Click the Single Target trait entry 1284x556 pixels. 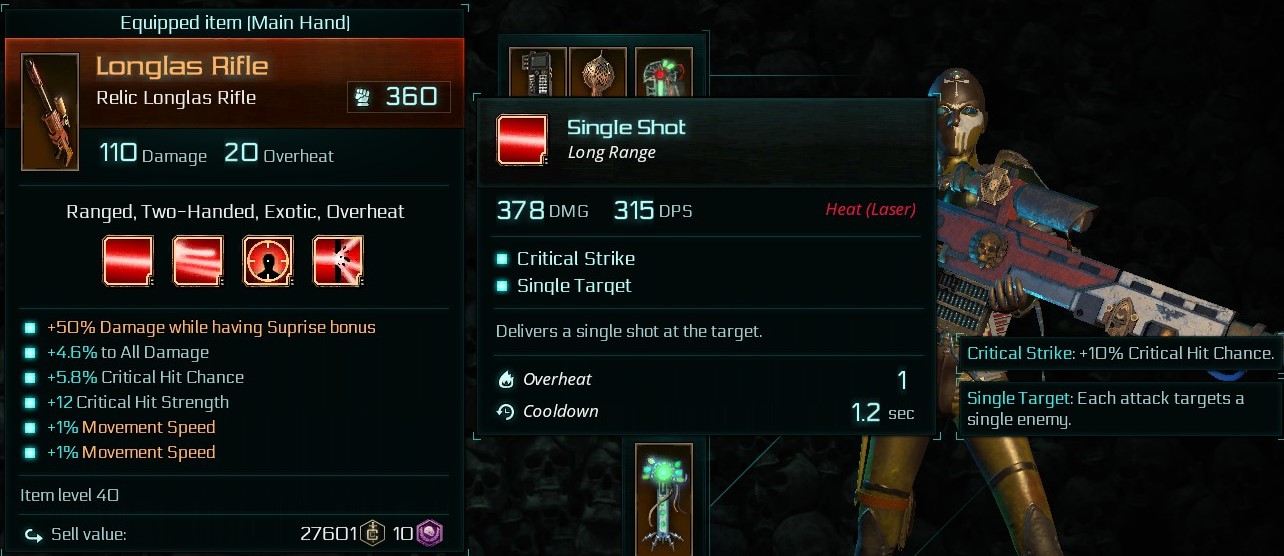click(x=565, y=286)
